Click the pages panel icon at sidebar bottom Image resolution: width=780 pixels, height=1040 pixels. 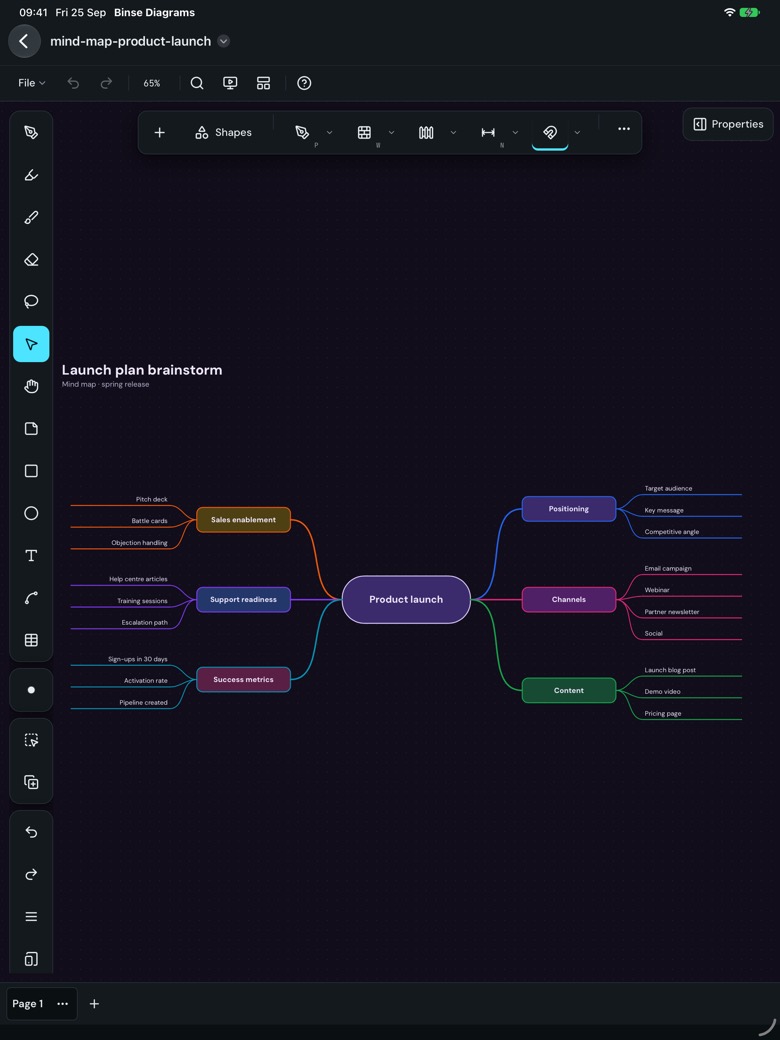pos(31,959)
